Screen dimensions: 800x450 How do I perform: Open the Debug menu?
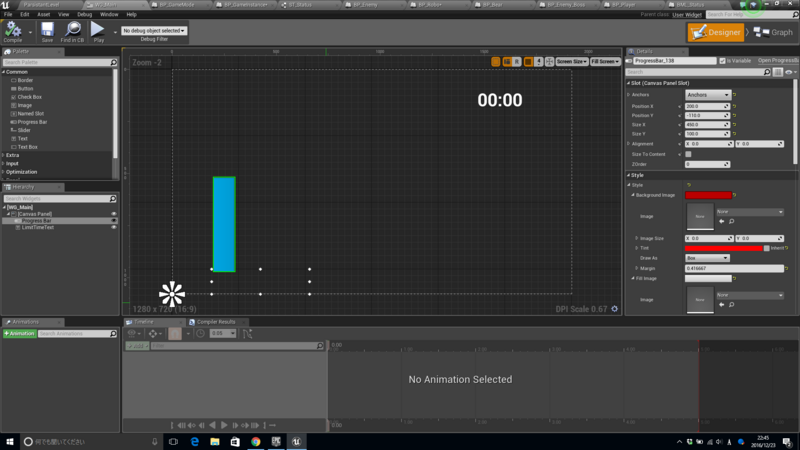pos(84,14)
